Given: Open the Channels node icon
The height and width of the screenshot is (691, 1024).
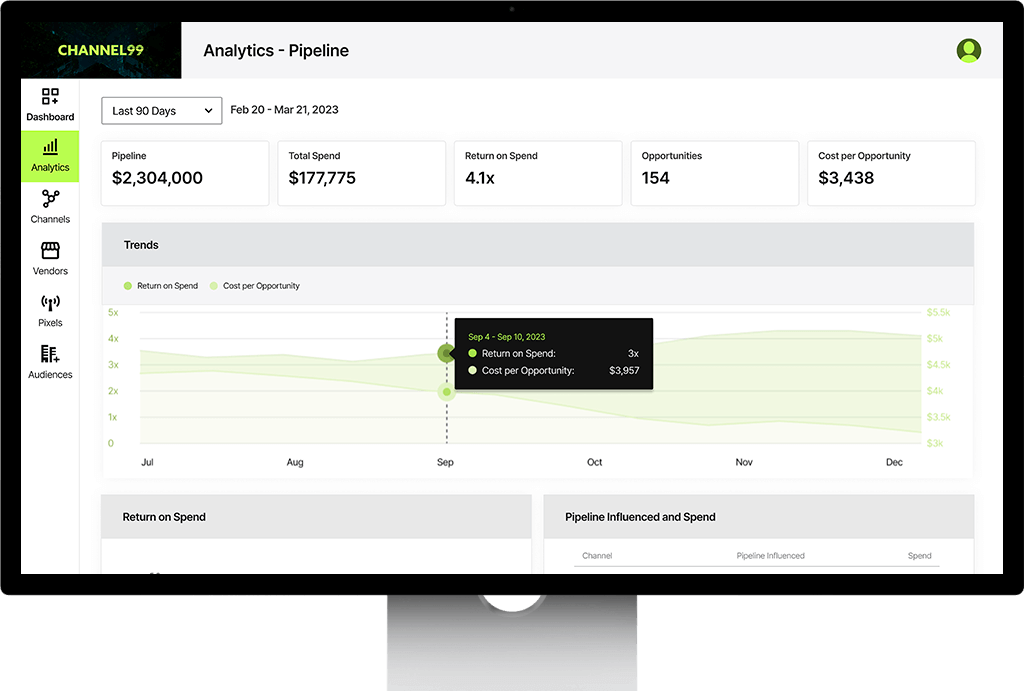Looking at the screenshot, I should [50, 199].
